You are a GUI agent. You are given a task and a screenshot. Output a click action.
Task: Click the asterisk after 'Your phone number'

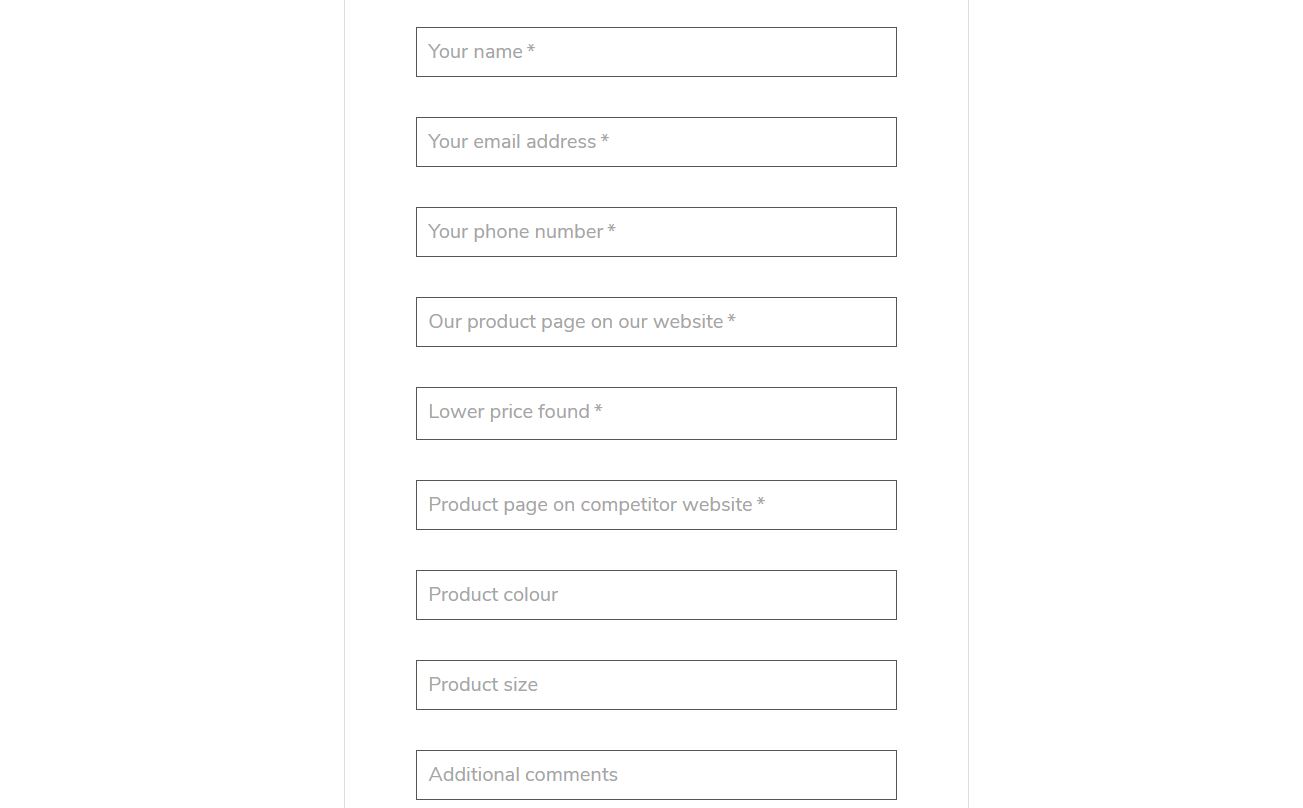click(612, 230)
